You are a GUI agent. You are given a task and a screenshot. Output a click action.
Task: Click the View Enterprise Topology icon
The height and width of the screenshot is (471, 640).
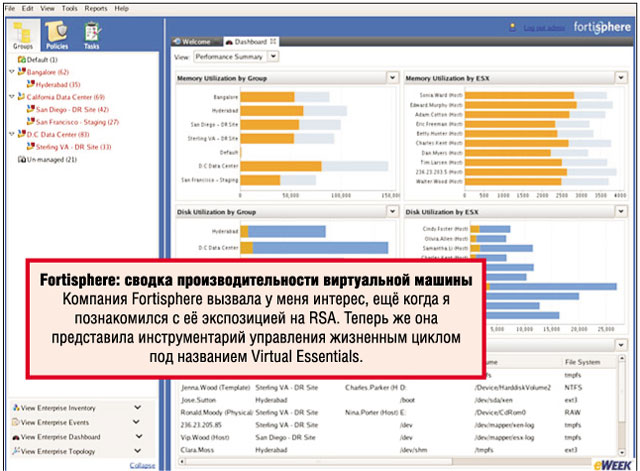click(16, 451)
